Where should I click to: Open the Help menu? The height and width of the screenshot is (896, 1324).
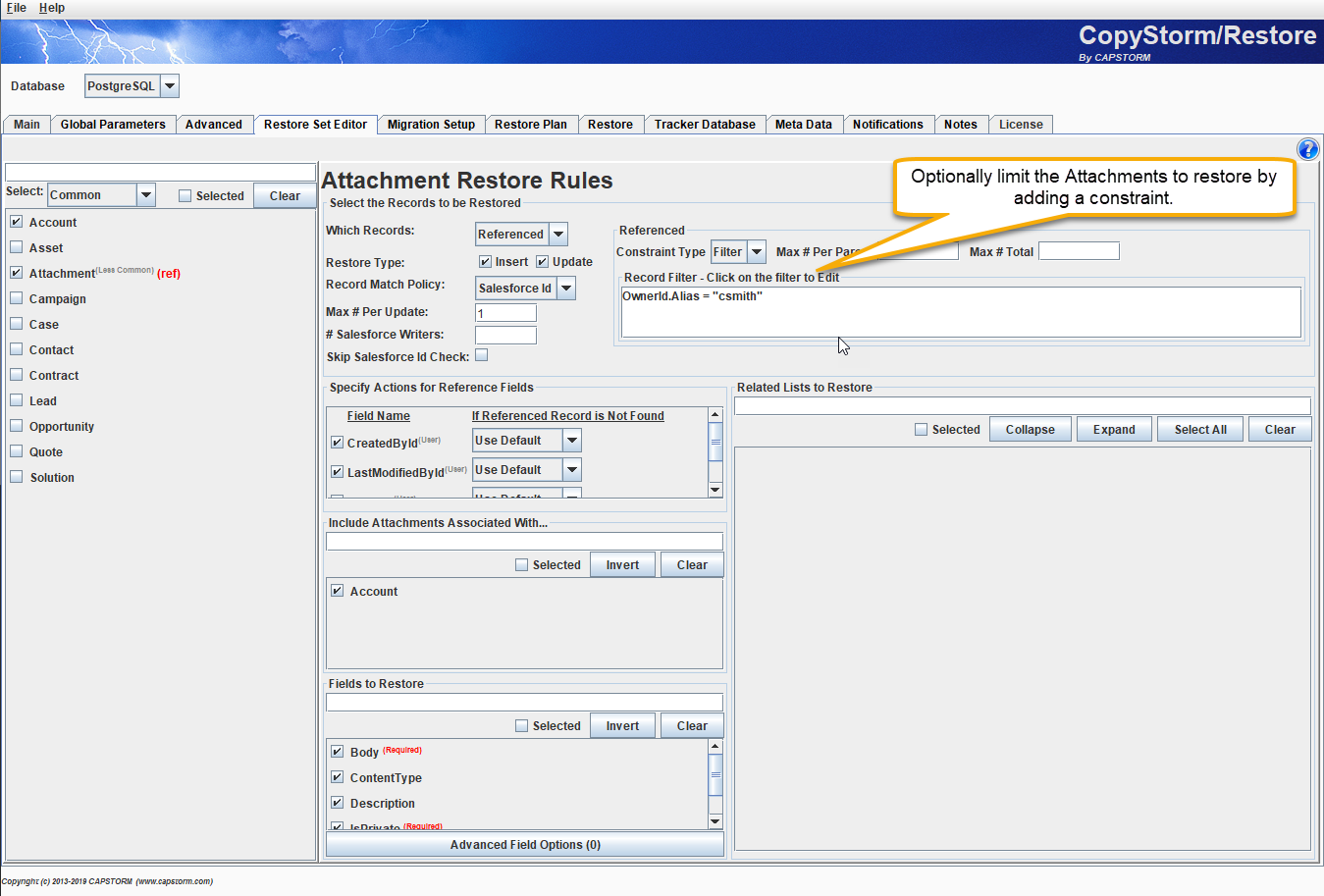(52, 8)
